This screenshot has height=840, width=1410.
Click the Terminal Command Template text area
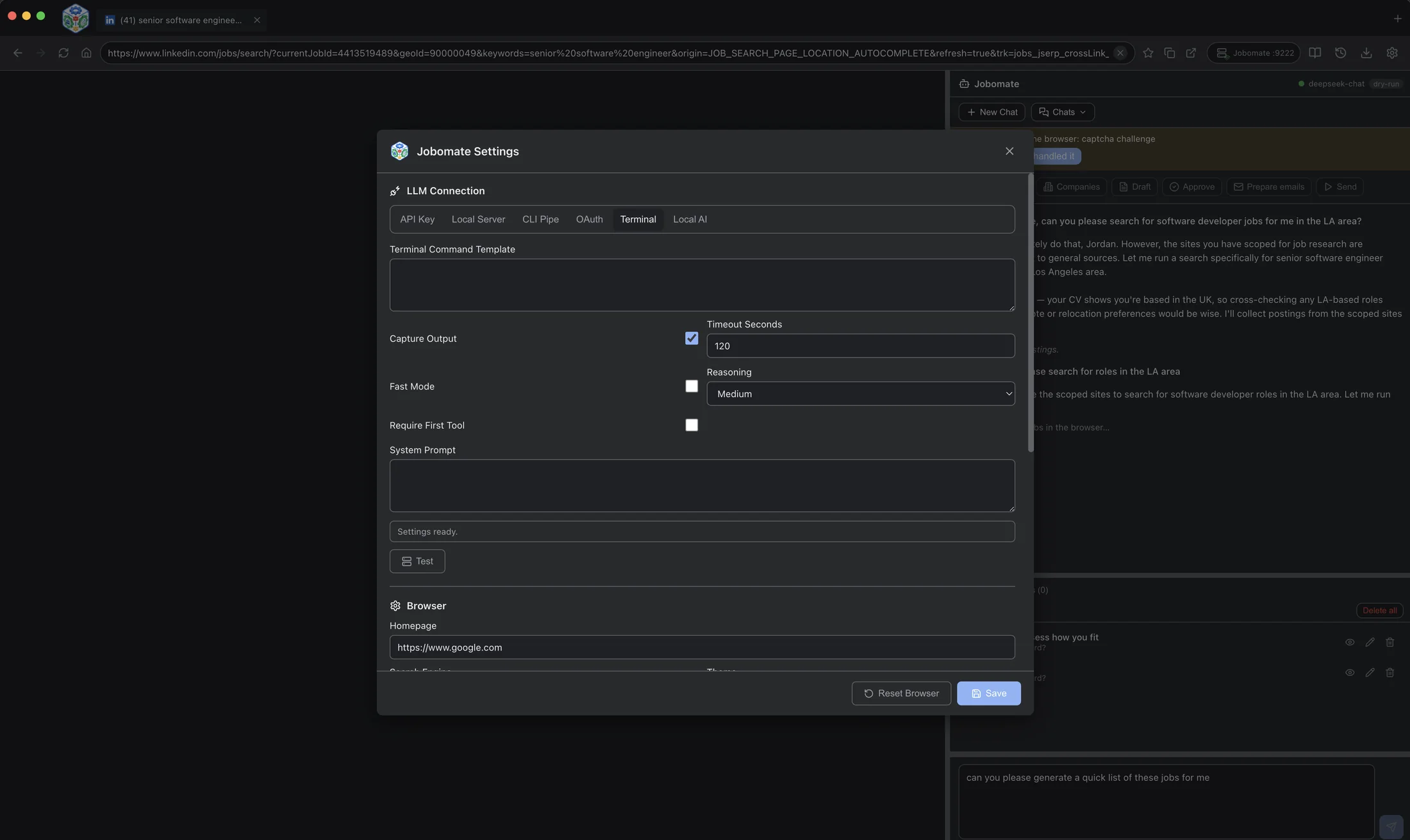coord(702,285)
